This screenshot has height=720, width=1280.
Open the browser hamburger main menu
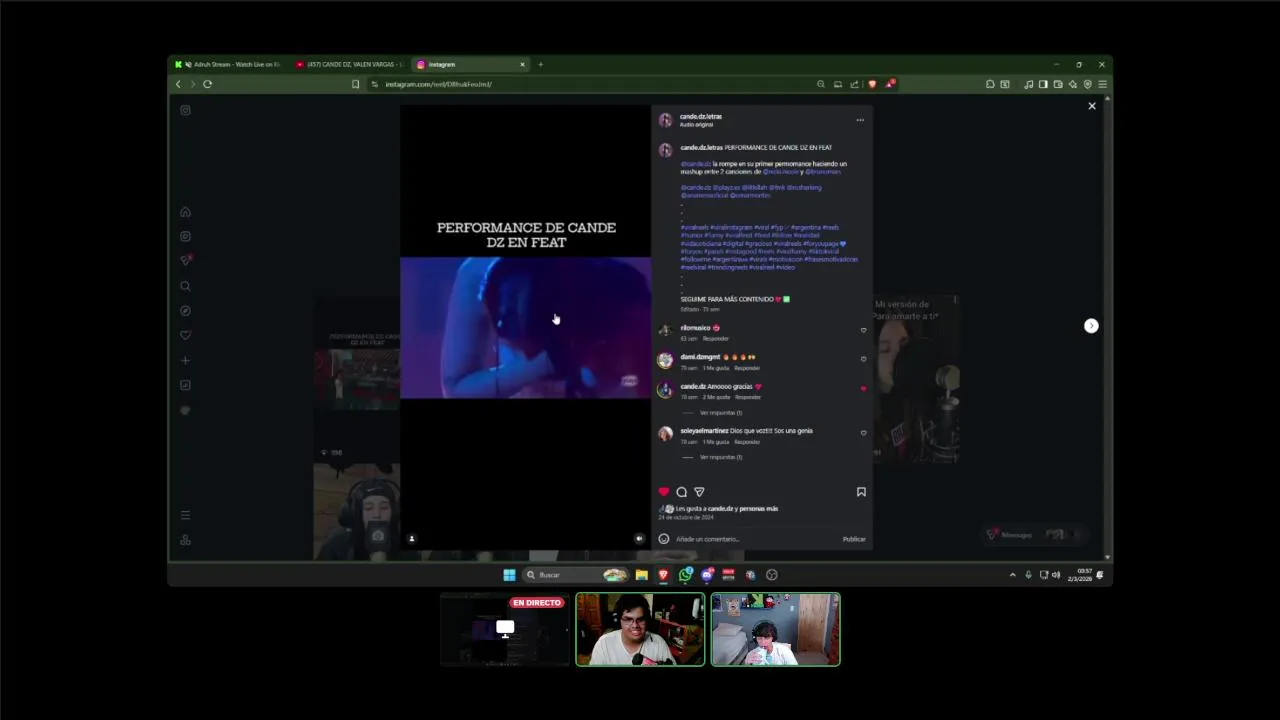coord(1102,84)
